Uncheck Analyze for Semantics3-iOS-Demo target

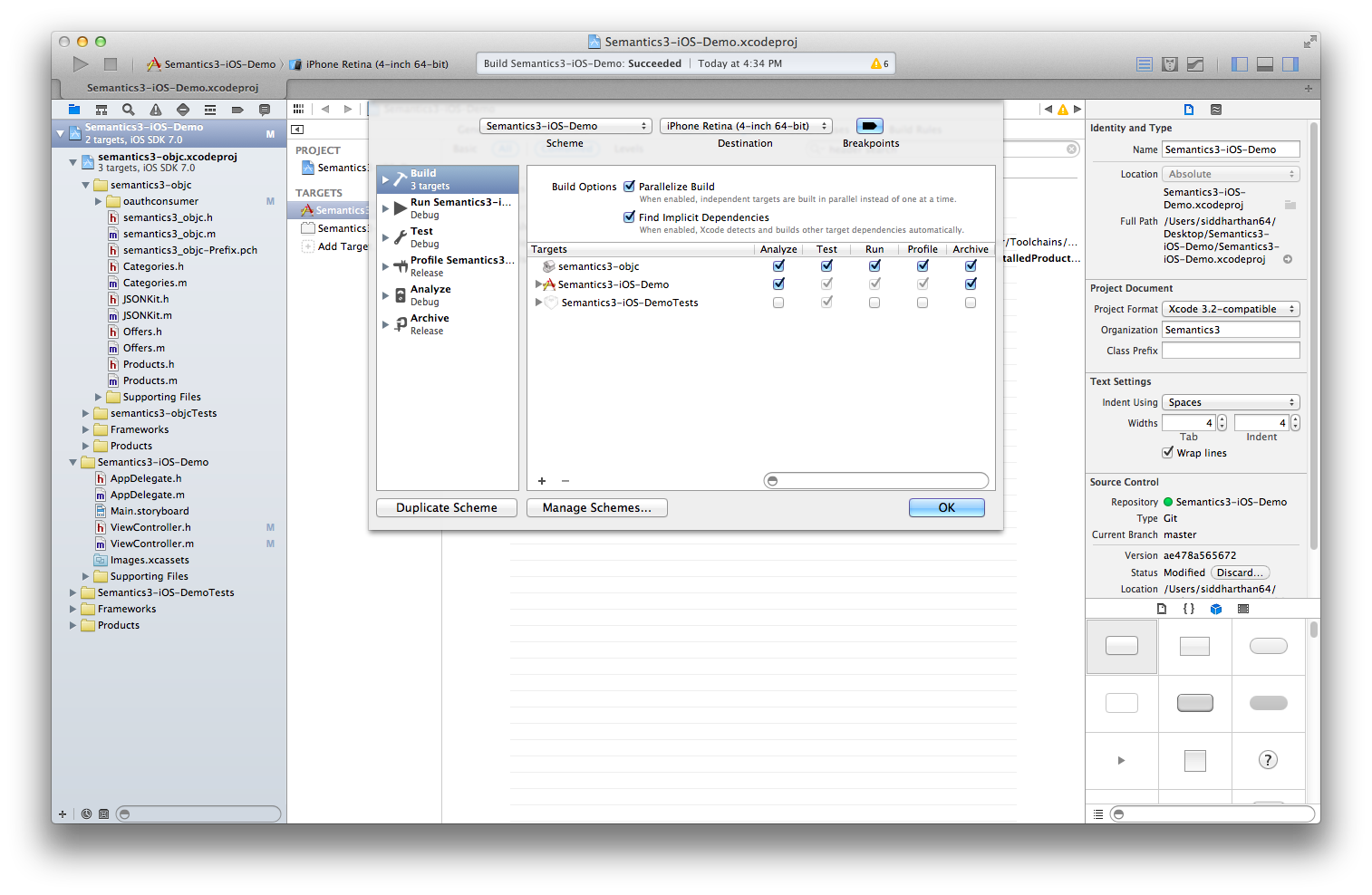pyautogui.click(x=778, y=284)
